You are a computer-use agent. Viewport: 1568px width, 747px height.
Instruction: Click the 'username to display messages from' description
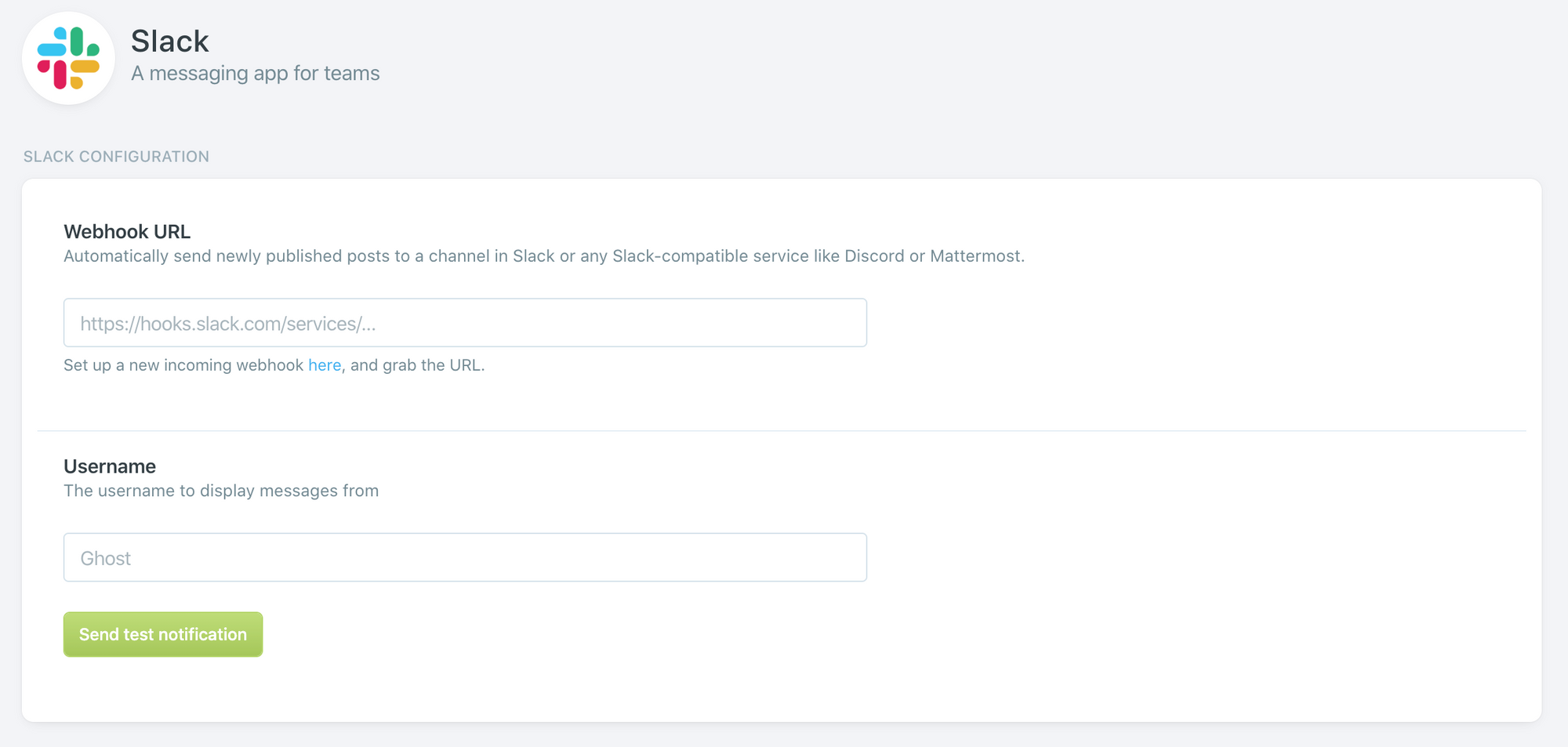(x=221, y=491)
